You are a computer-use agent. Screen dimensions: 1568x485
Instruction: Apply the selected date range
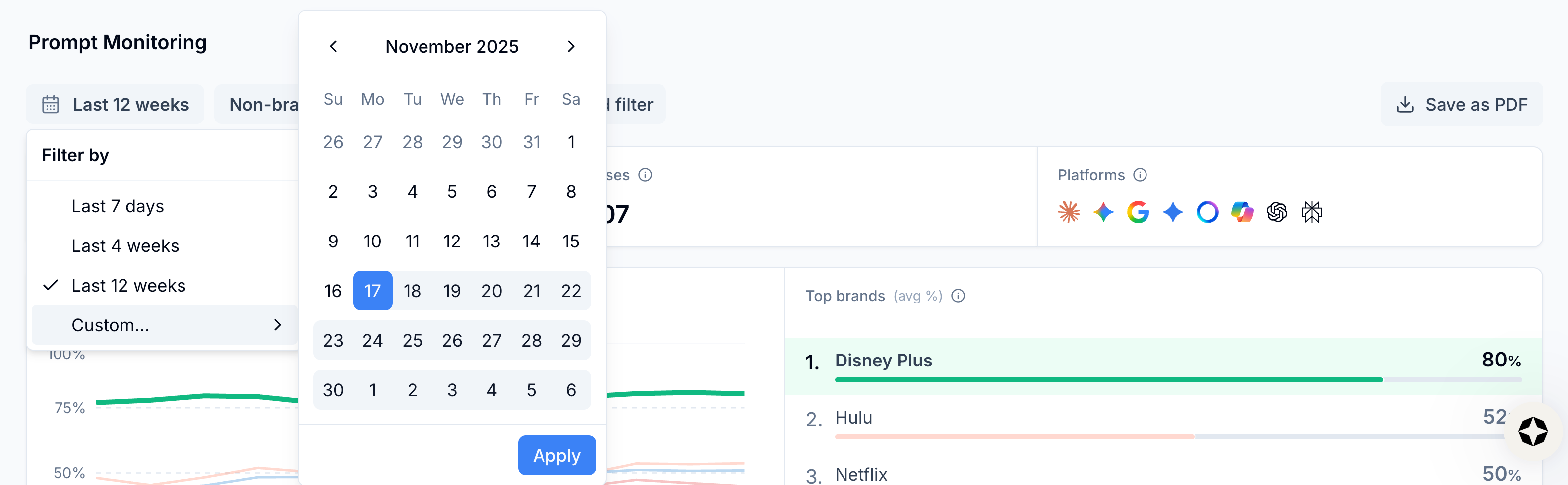click(556, 455)
